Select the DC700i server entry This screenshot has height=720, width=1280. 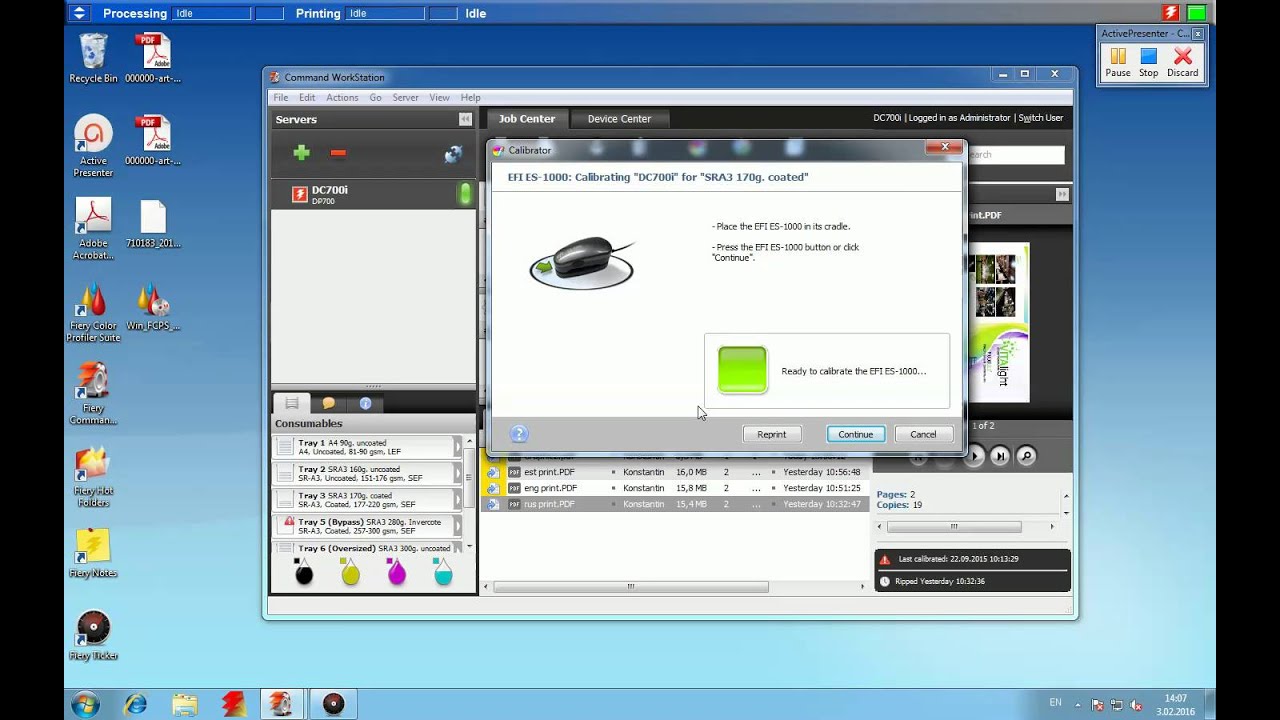point(373,194)
